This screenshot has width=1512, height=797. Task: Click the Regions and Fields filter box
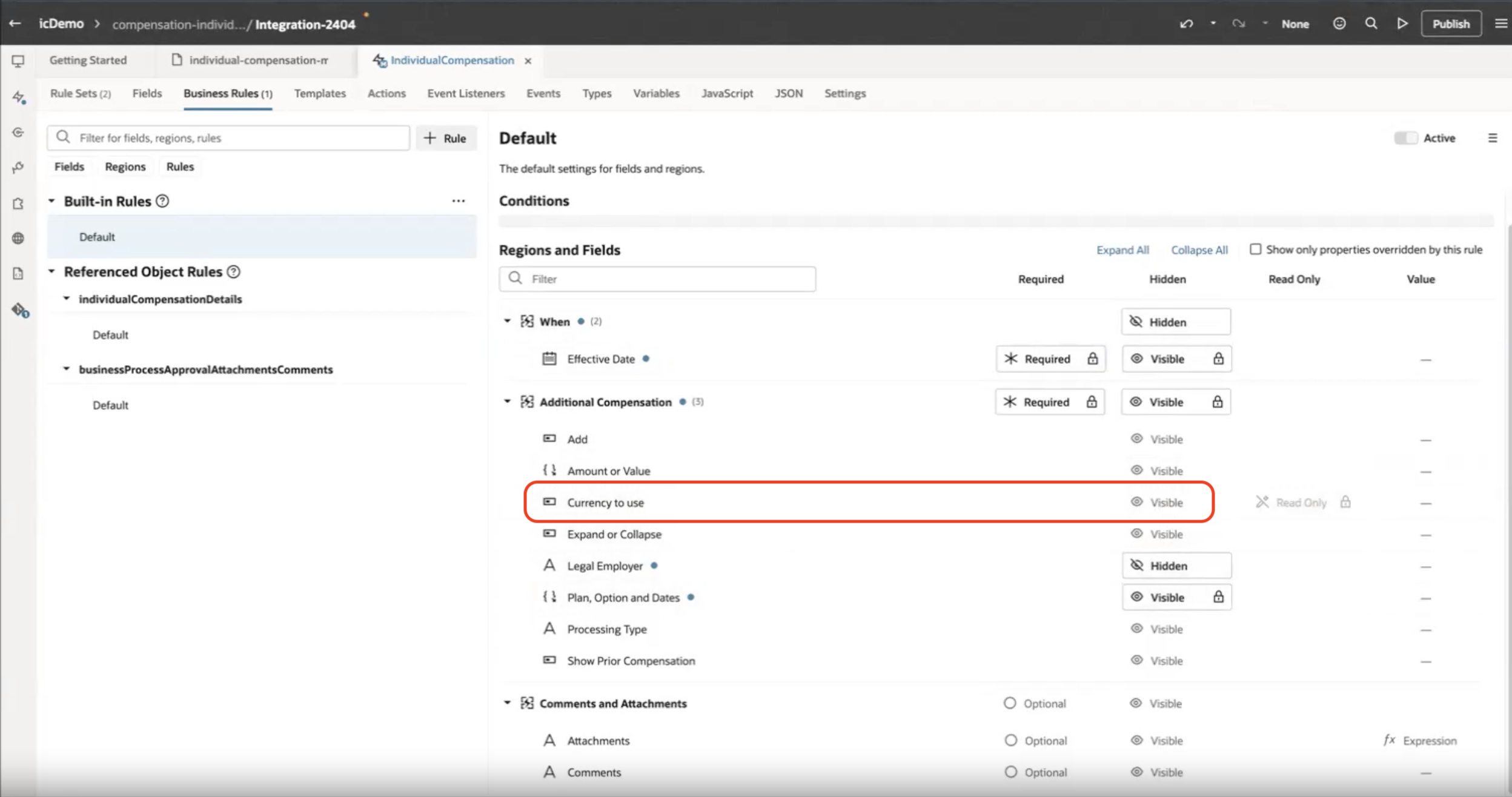(x=657, y=279)
